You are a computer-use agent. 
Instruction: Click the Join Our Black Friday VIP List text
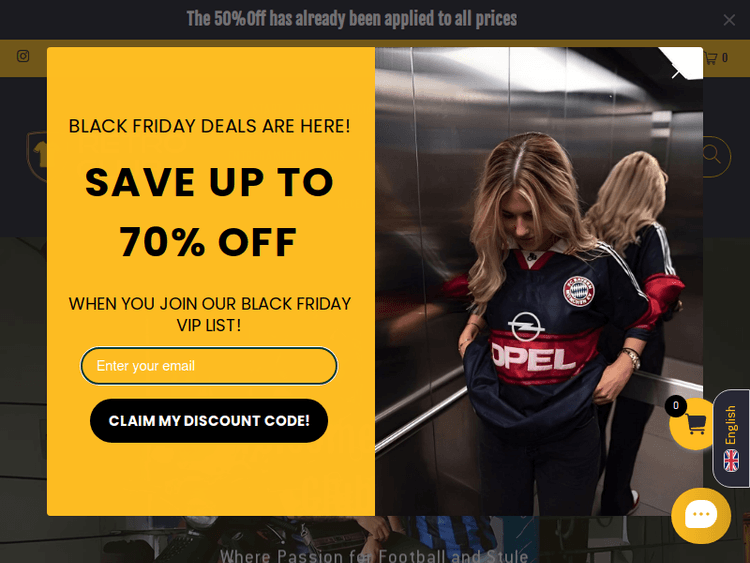(x=210, y=314)
